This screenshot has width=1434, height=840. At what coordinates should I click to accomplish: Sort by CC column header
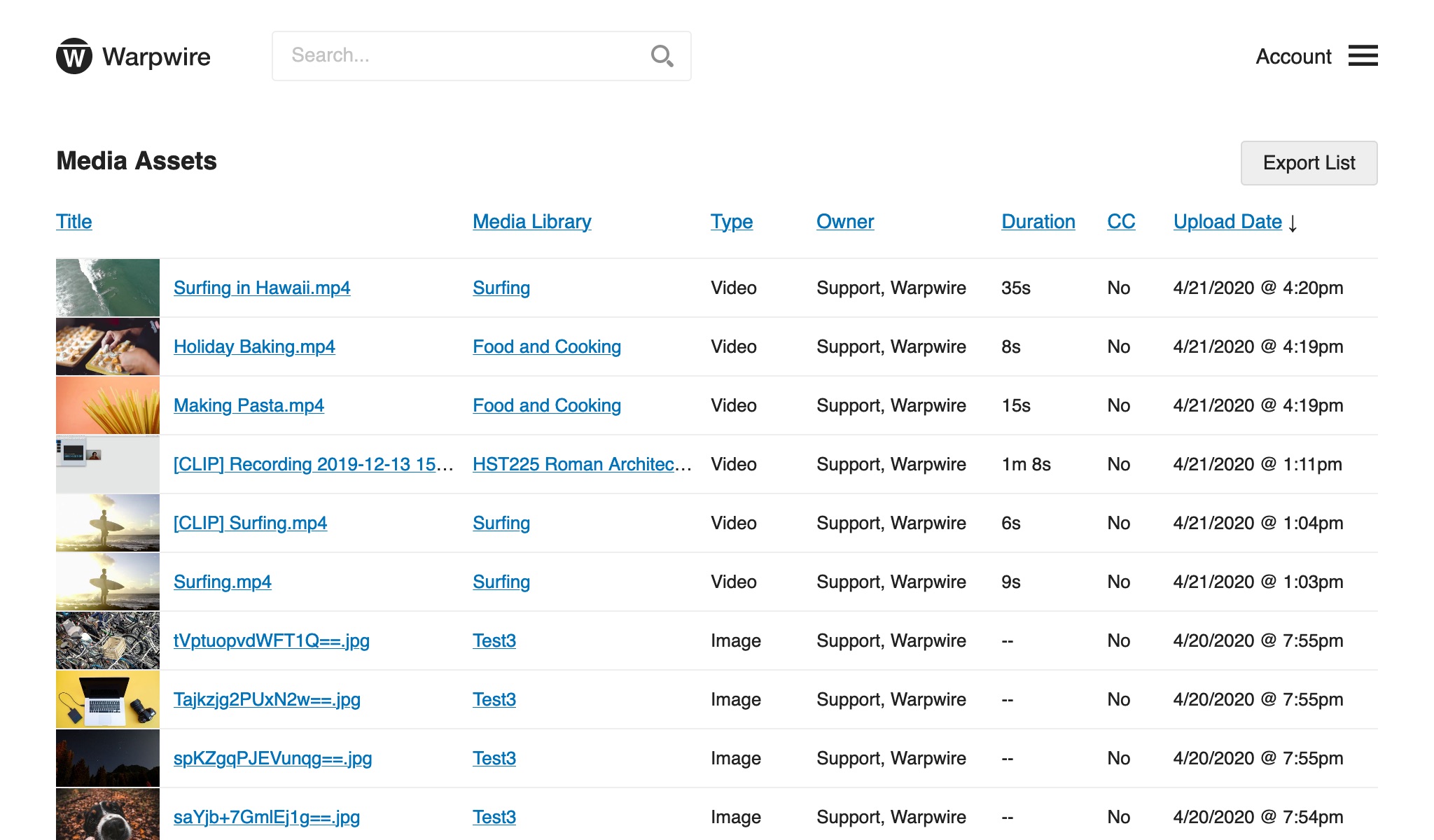(1120, 222)
